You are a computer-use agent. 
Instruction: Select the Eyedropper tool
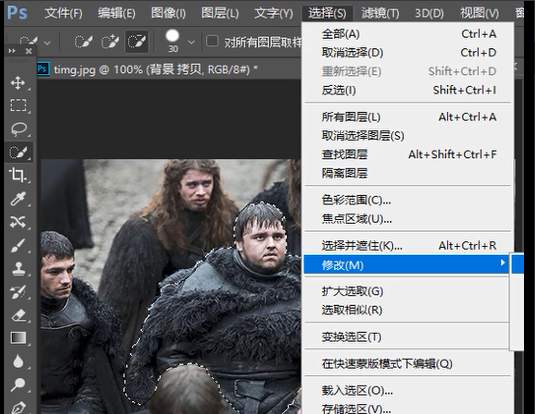coord(18,199)
